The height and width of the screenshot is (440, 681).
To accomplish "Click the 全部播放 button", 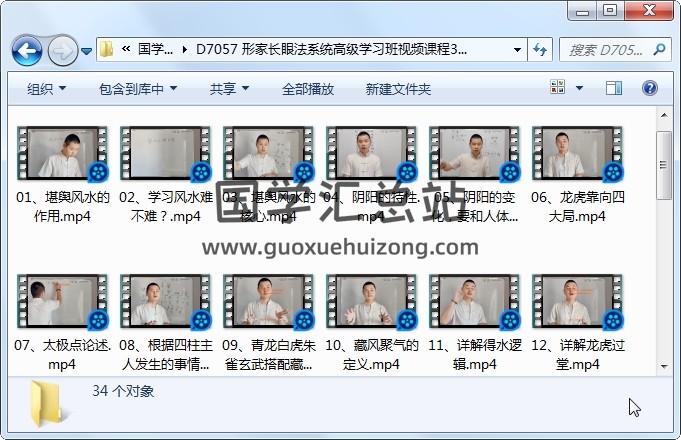I will [x=308, y=89].
